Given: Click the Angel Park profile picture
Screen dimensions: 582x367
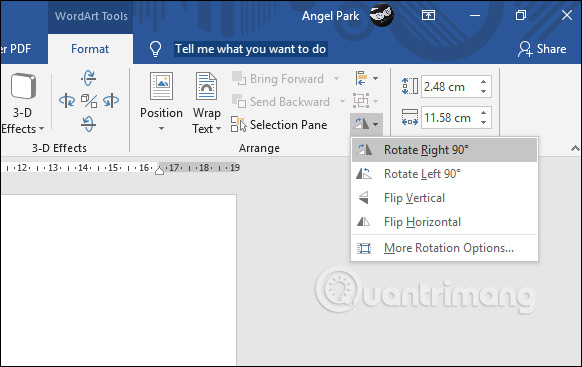Looking at the screenshot, I should 381,15.
